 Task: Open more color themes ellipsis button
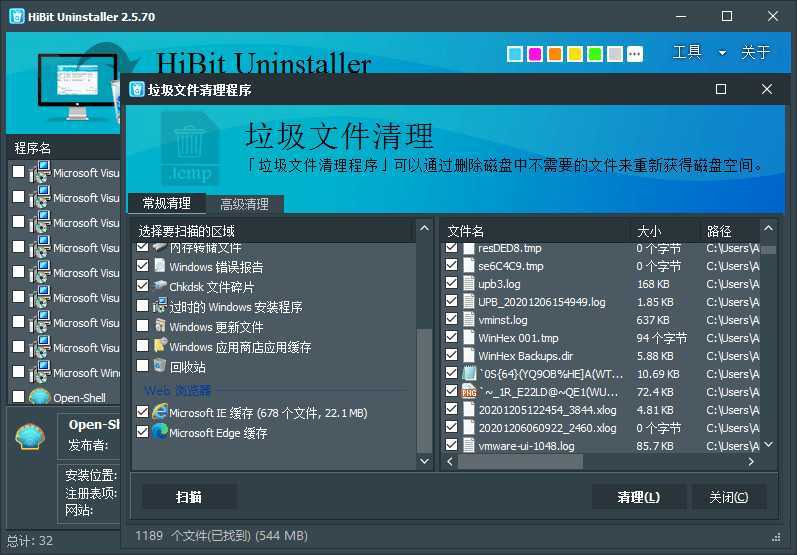point(635,54)
